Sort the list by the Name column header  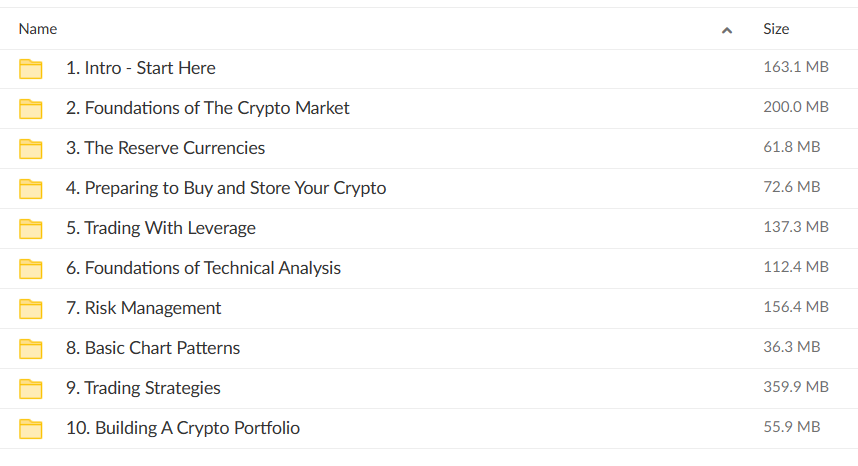[x=38, y=29]
